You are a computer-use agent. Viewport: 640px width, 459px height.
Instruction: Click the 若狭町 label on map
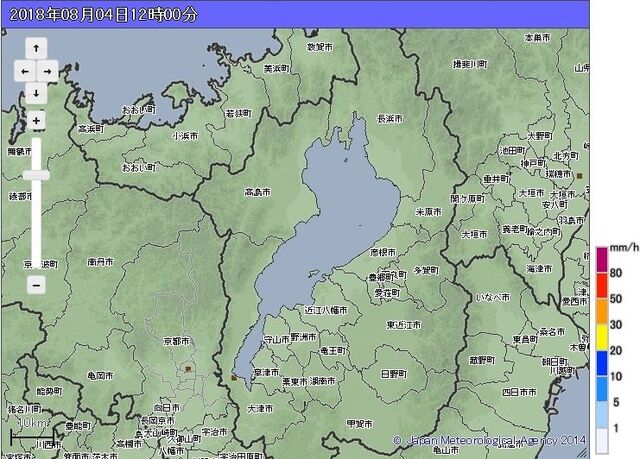click(238, 113)
